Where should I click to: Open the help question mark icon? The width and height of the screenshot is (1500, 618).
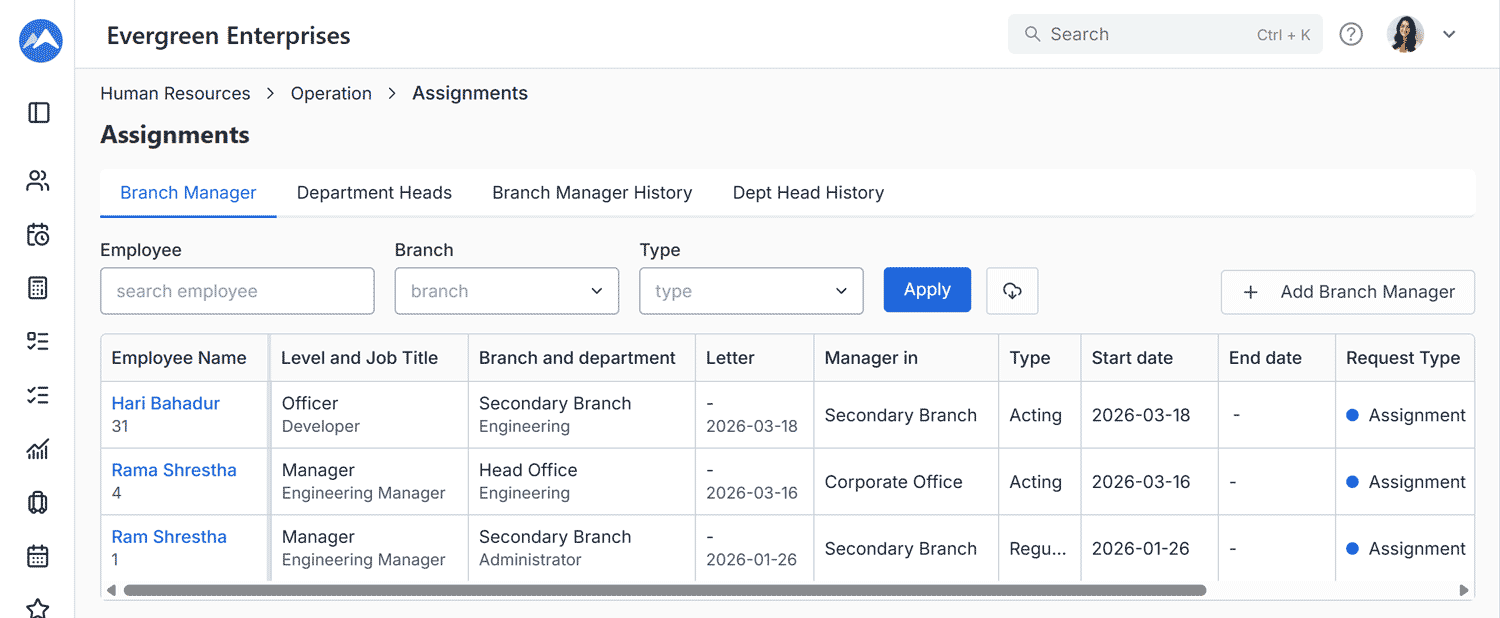[1351, 34]
